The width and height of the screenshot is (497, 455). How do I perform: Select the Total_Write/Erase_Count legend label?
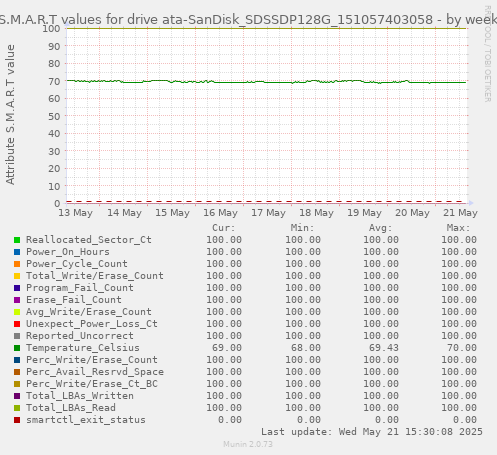click(95, 276)
